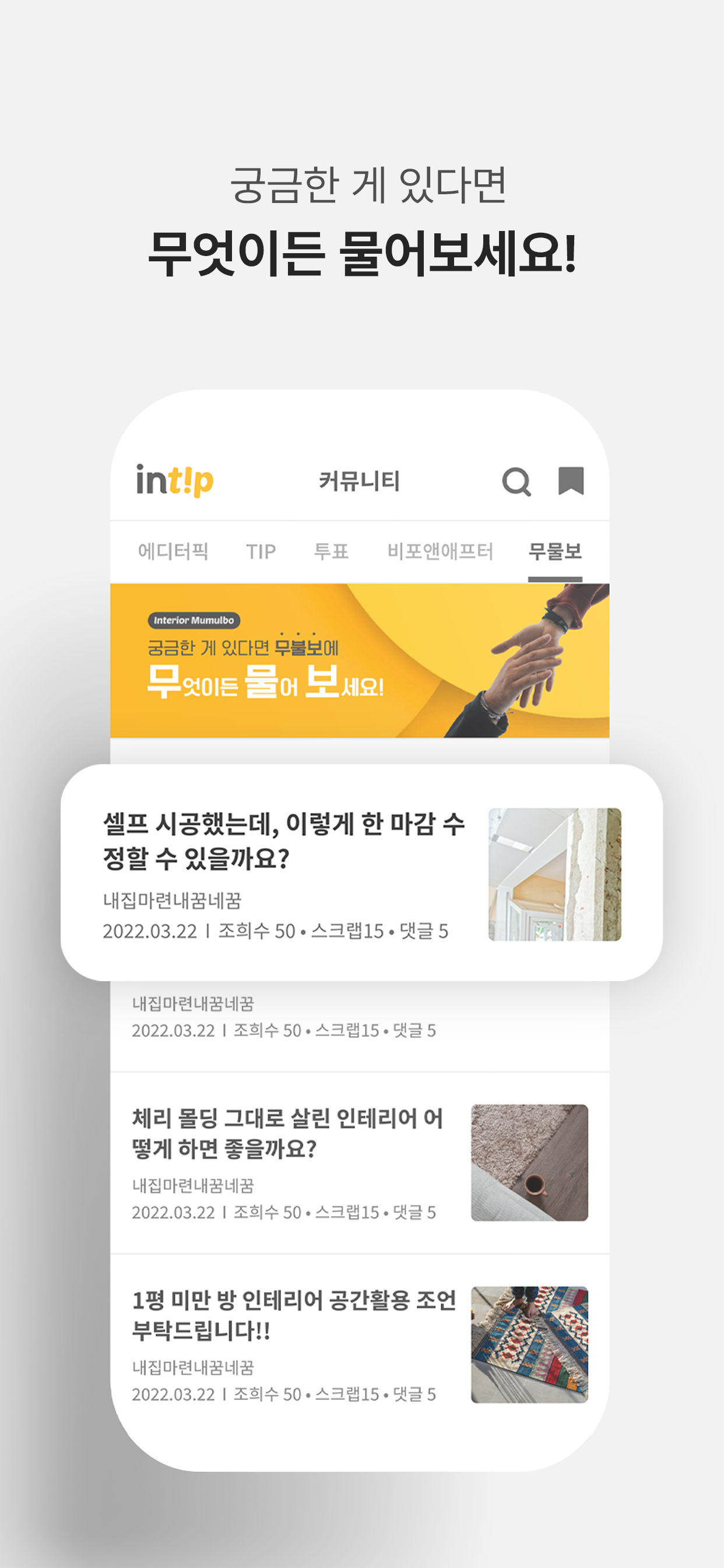
Task: Open search via the magnifier icon
Action: click(x=516, y=481)
